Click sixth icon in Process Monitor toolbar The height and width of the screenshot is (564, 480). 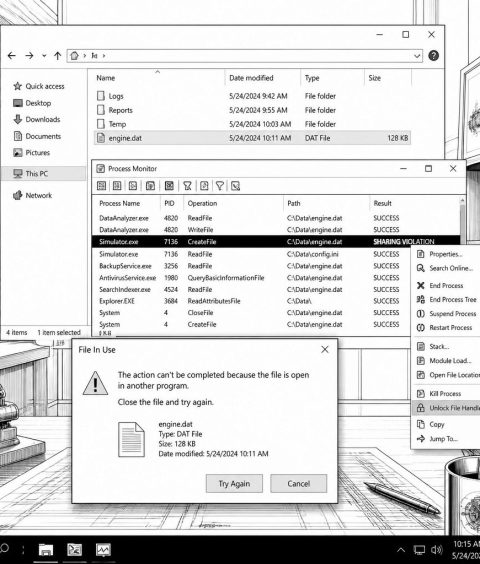tap(187, 186)
